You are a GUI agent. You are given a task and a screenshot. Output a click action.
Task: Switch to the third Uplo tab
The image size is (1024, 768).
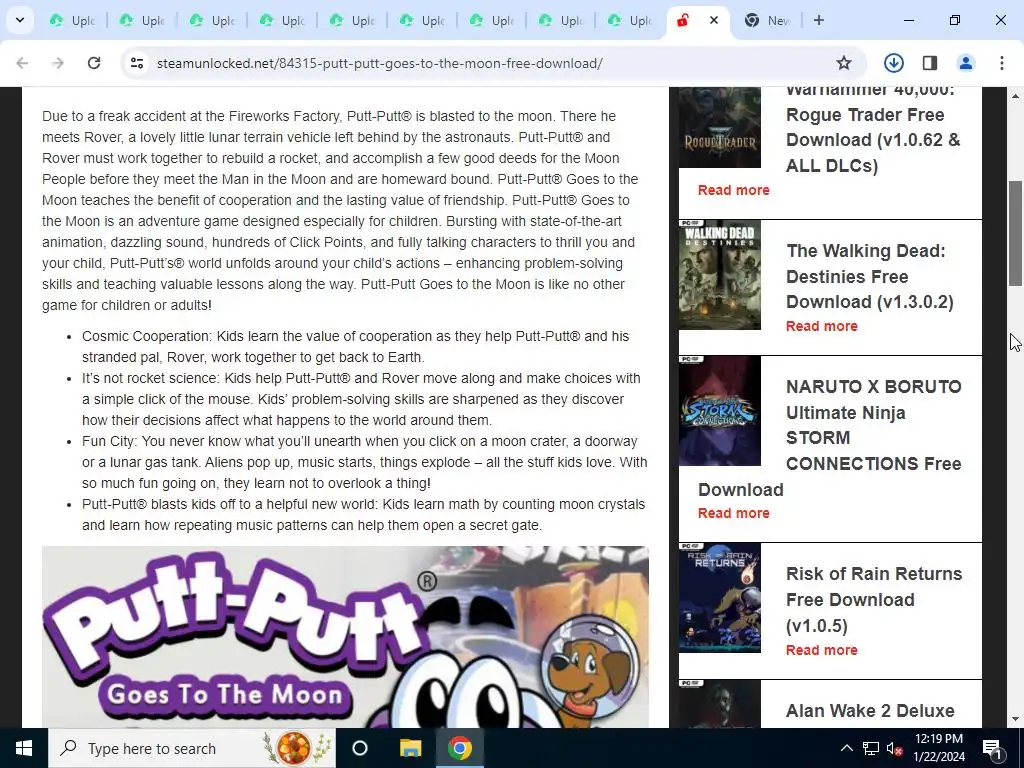click(212, 20)
